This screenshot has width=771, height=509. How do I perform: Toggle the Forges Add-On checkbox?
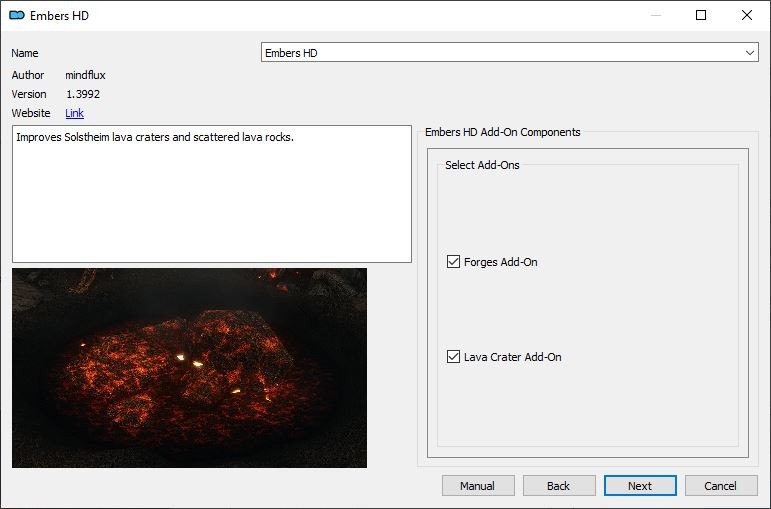click(x=453, y=262)
